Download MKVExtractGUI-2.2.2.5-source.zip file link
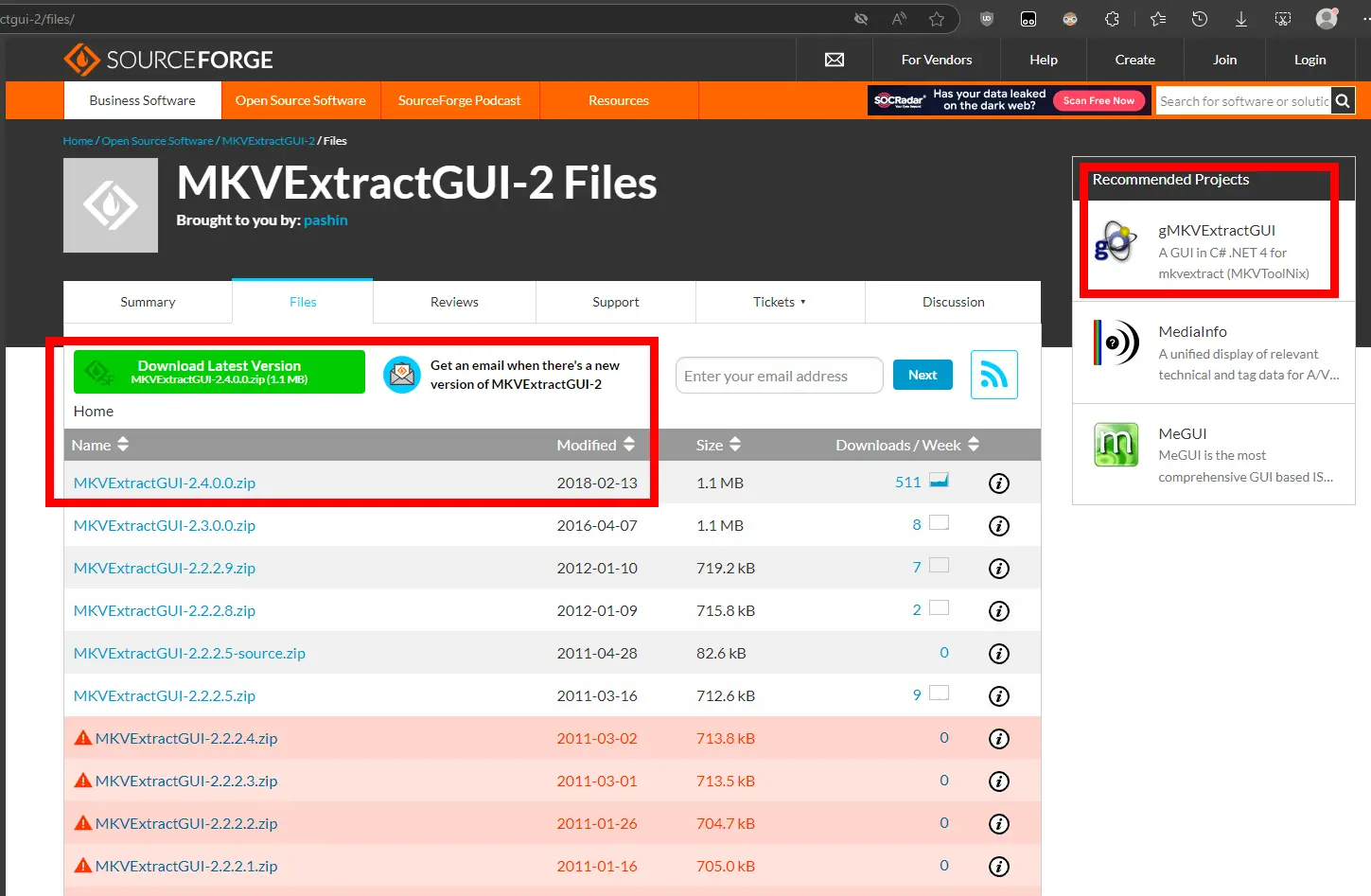 [189, 653]
